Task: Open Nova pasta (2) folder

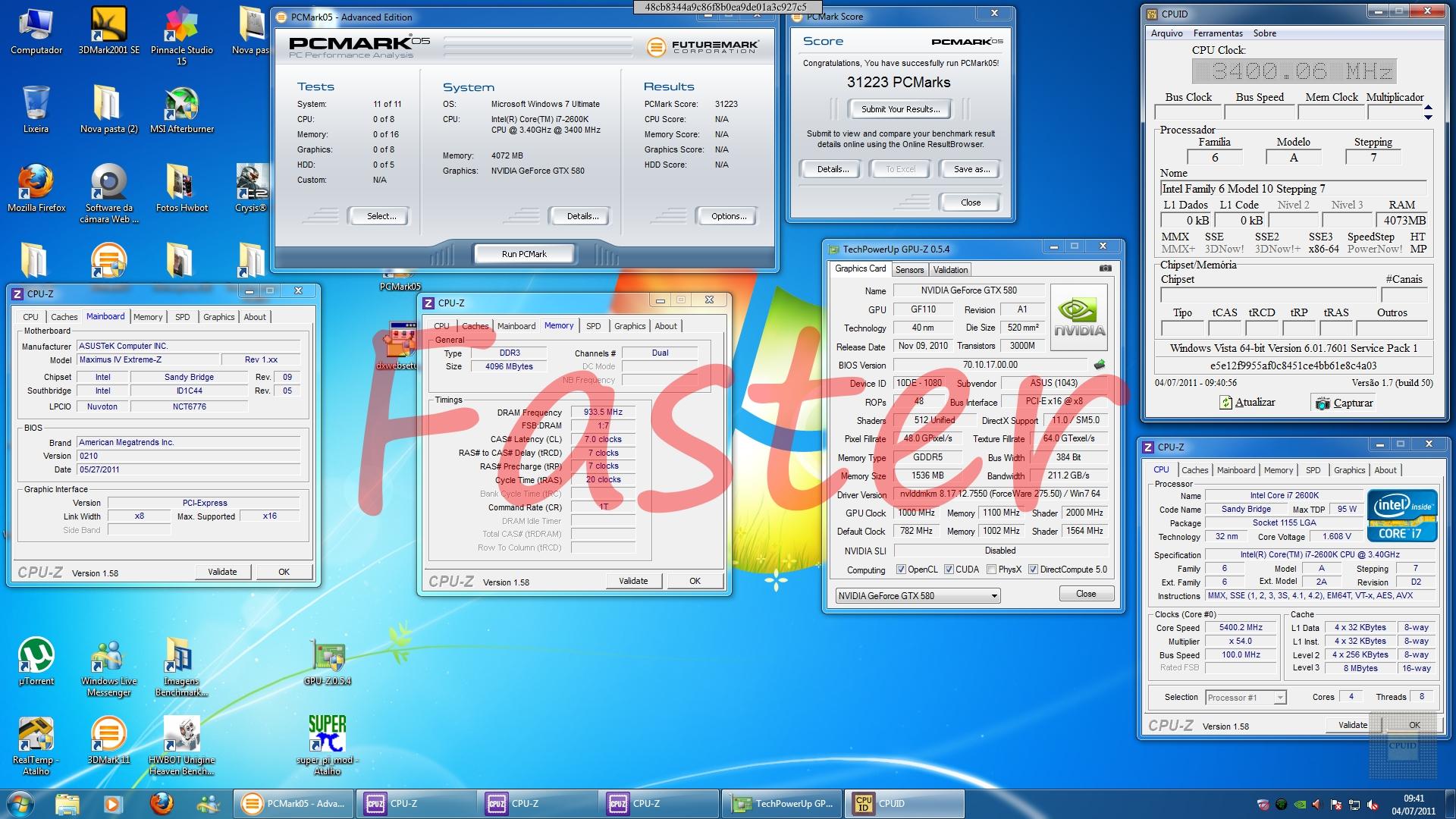Action: click(x=108, y=110)
